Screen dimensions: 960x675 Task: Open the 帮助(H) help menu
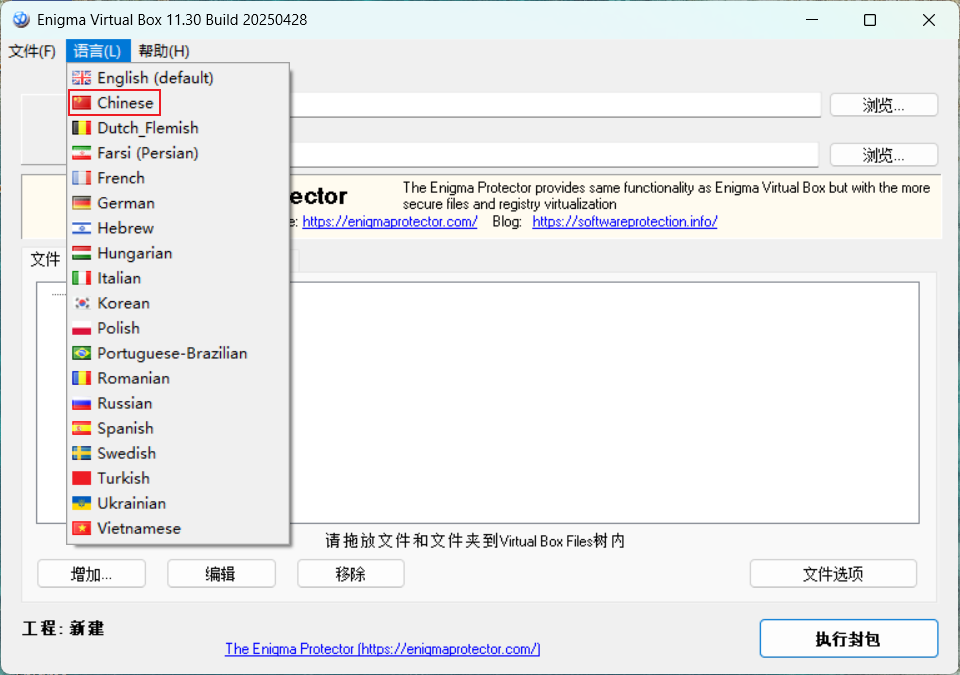point(164,51)
